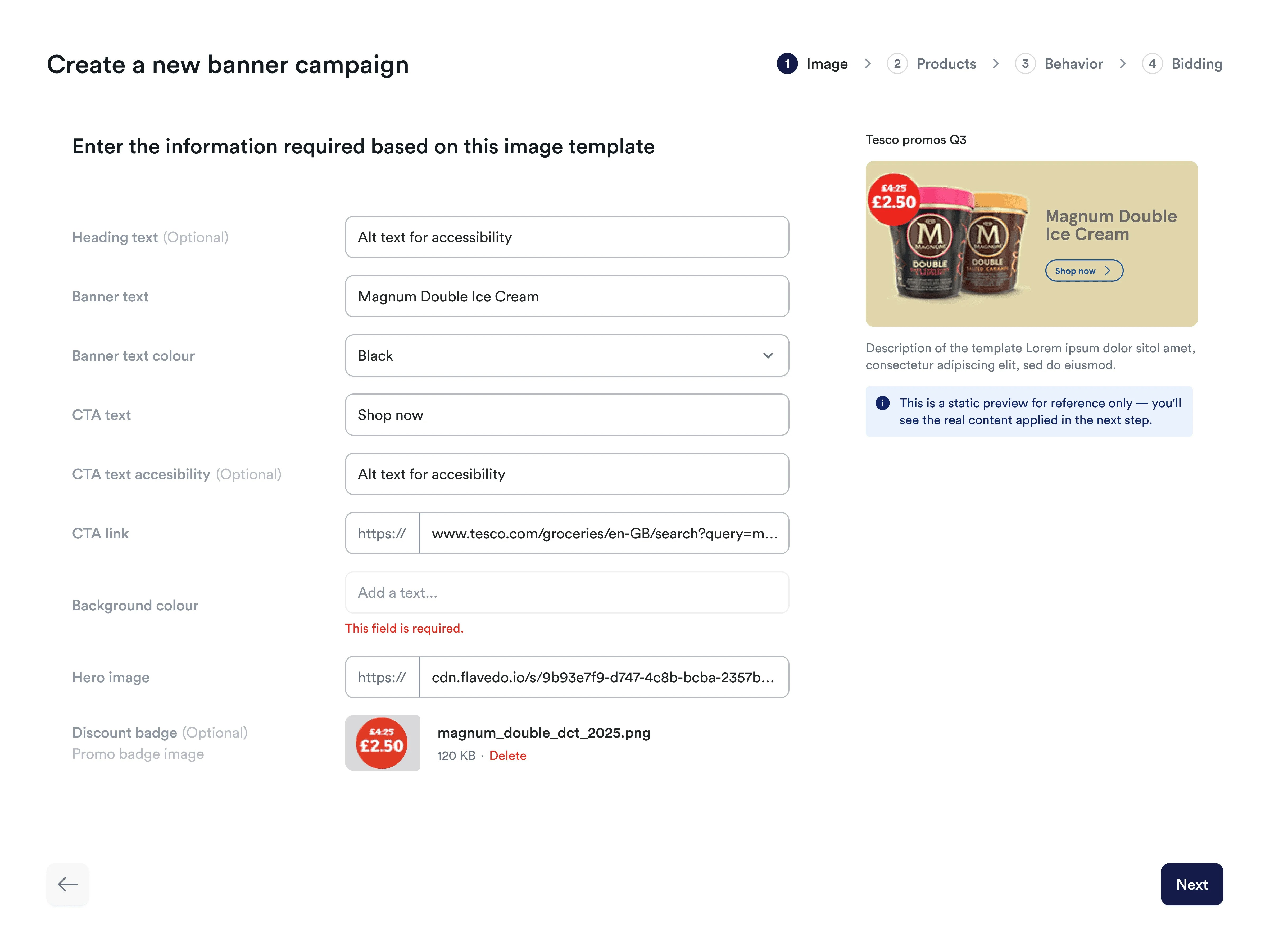This screenshot has width=1270, height=952.
Task: Click the chevron between Image and Products steps
Action: coord(868,64)
